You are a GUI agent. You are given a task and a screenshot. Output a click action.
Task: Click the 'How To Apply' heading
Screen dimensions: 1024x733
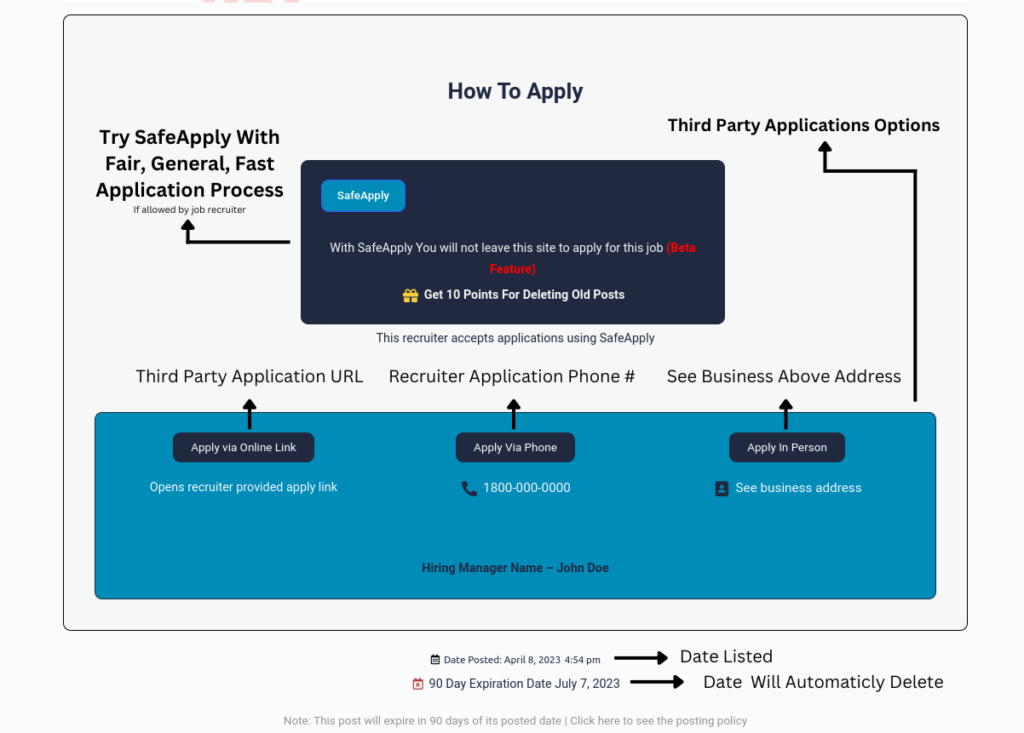tap(515, 91)
